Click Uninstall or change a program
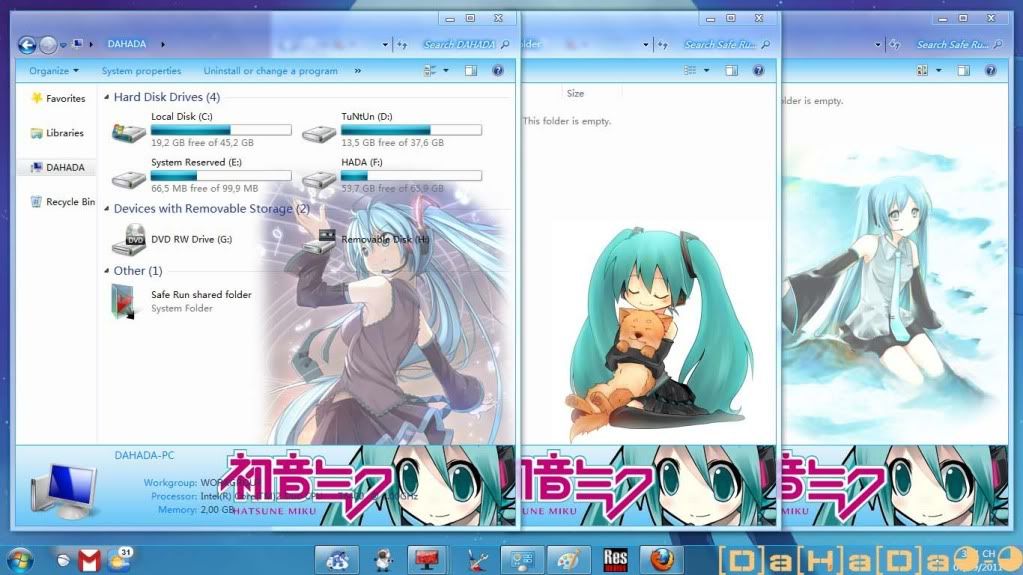The height and width of the screenshot is (575, 1023). tap(270, 71)
